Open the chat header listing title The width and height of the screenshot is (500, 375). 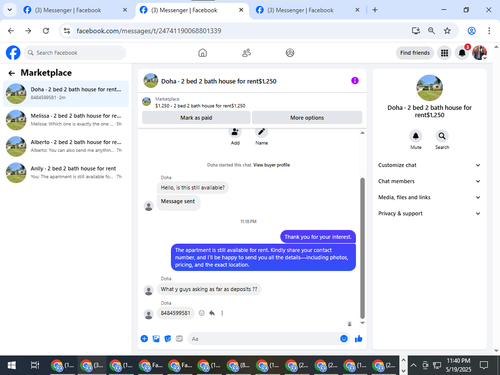(x=219, y=81)
